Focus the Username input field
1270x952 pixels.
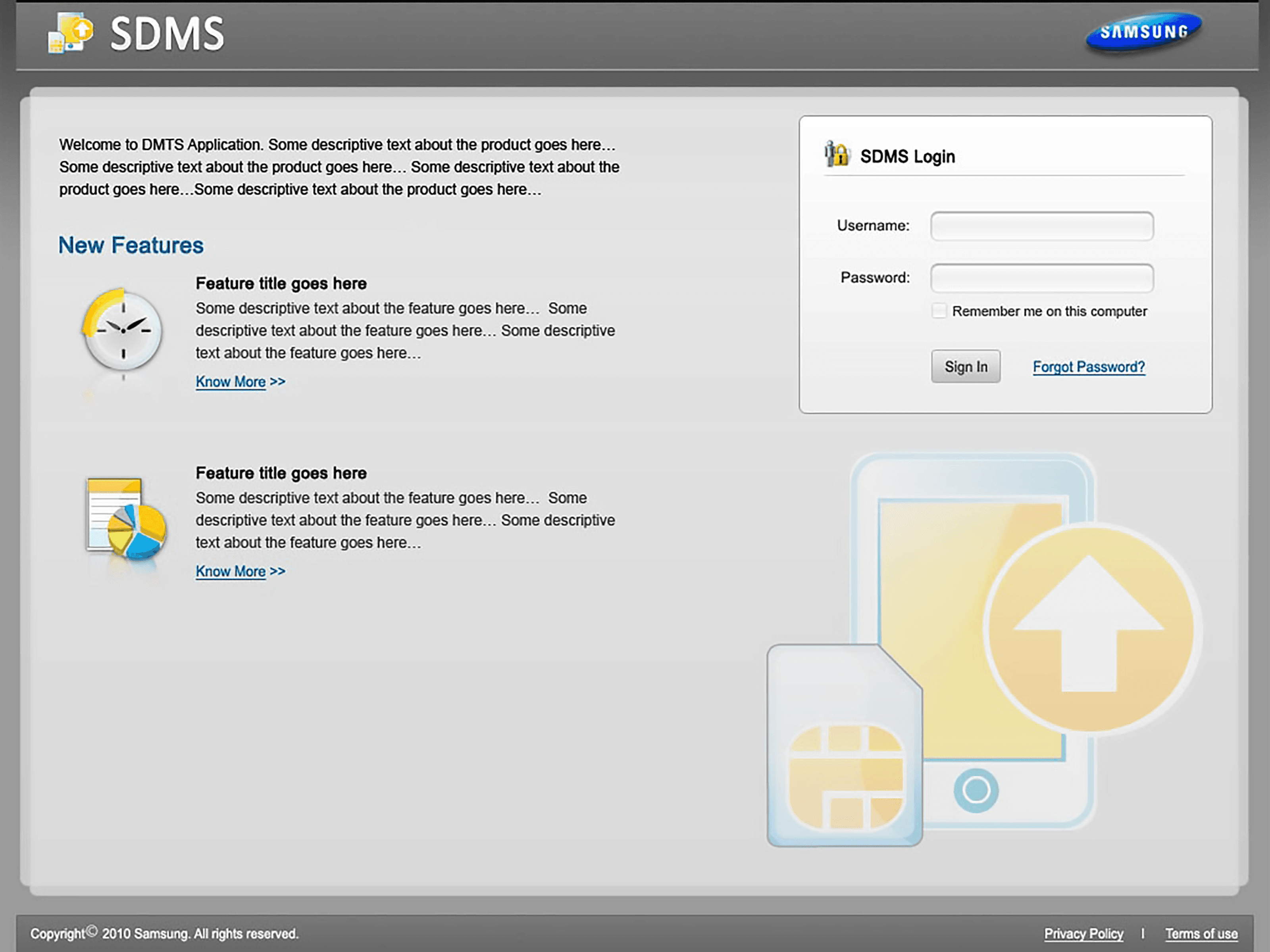coord(1041,226)
